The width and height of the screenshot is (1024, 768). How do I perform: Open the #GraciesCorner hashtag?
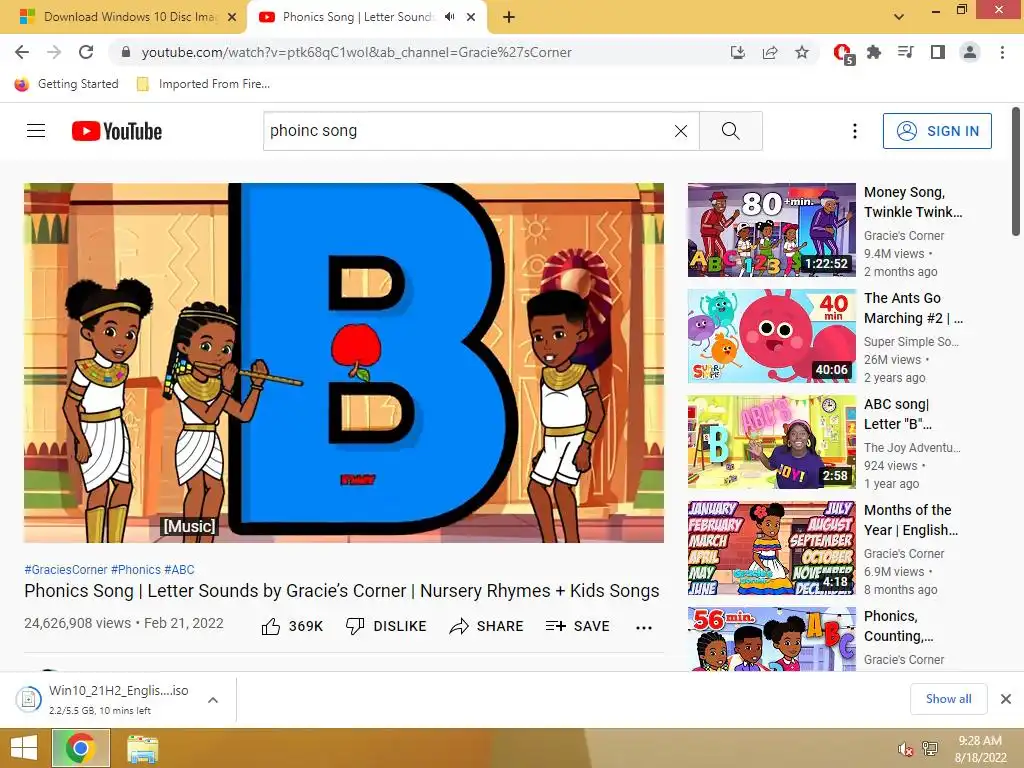coord(66,569)
